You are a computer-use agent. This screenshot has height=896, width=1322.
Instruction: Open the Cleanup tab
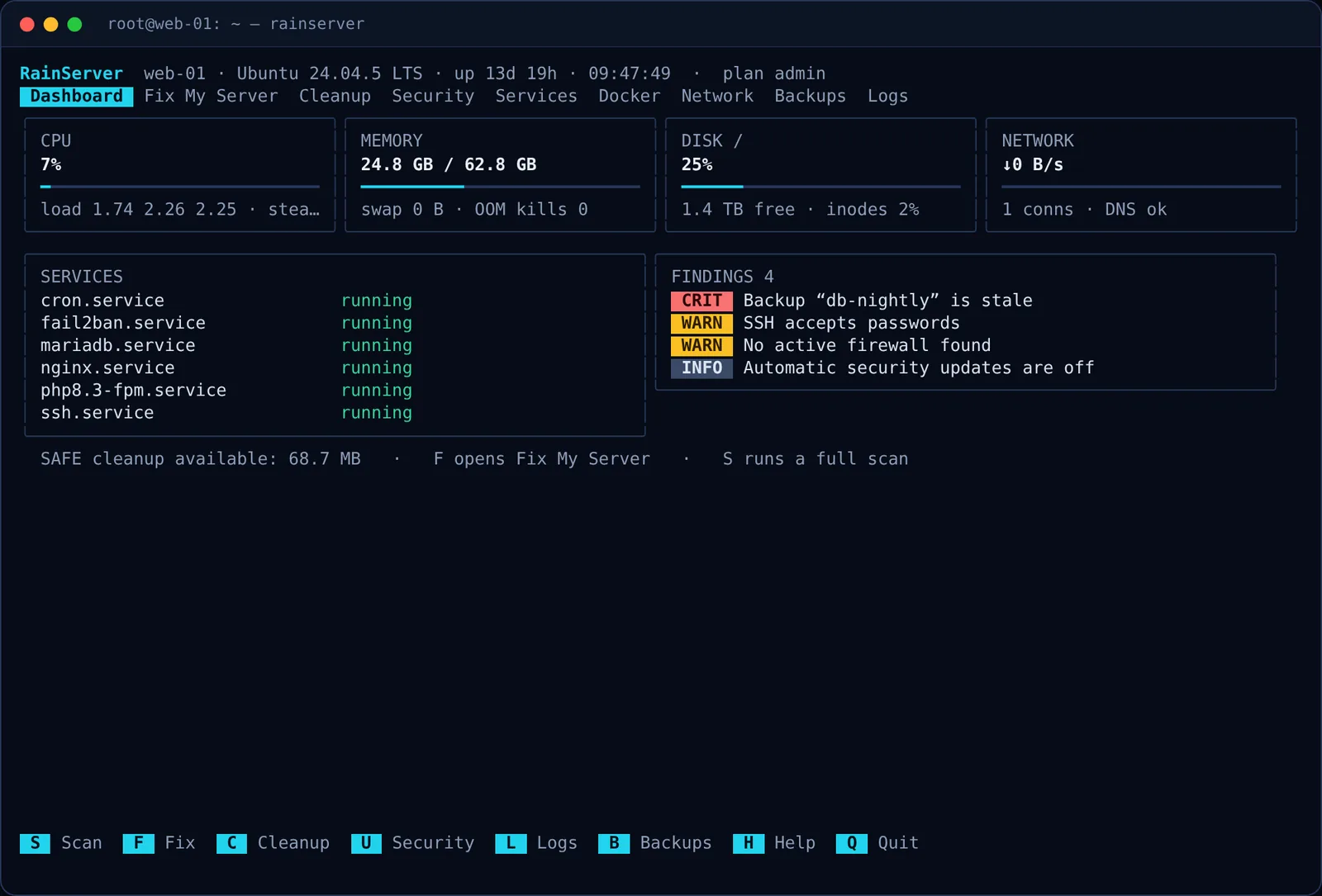tap(335, 97)
